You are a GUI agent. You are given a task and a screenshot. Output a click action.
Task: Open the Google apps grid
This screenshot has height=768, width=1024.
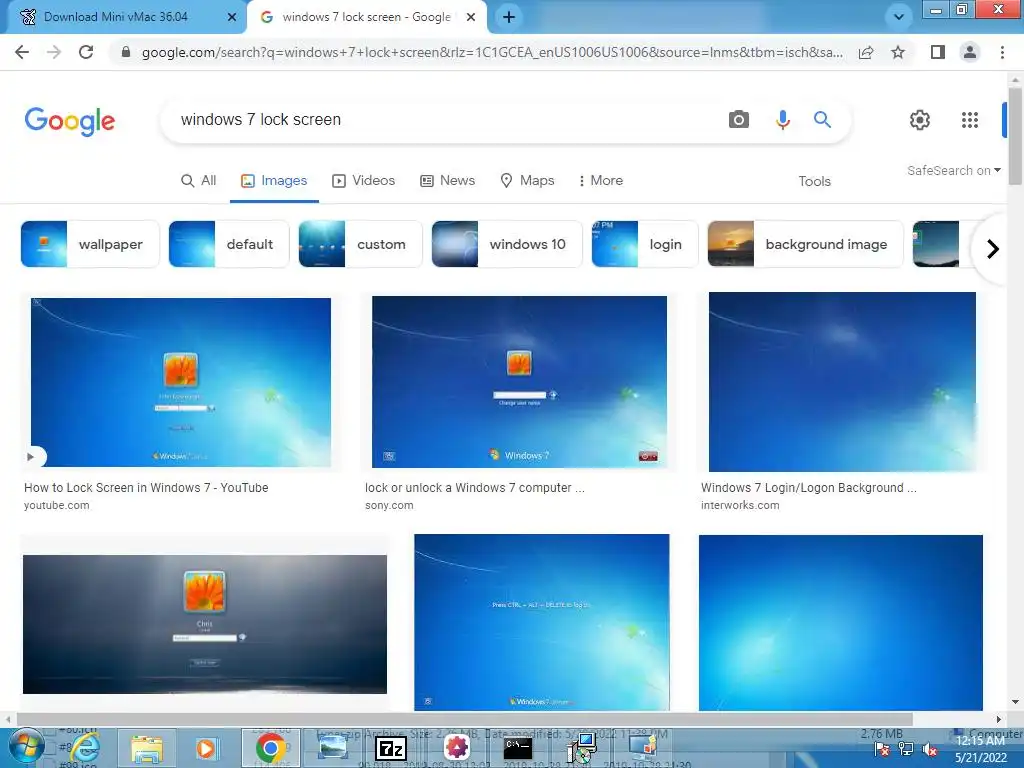pyautogui.click(x=970, y=120)
